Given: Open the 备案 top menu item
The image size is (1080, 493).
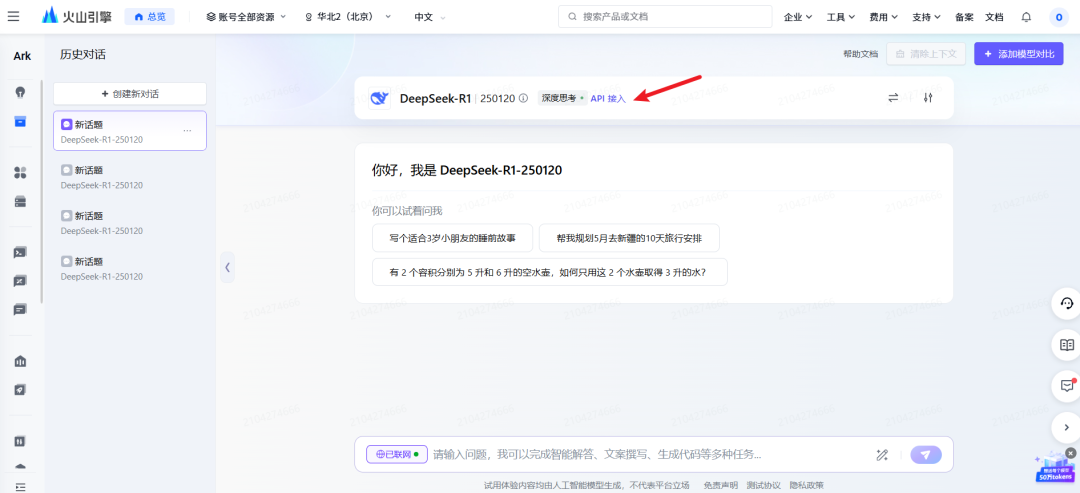Looking at the screenshot, I should [964, 17].
